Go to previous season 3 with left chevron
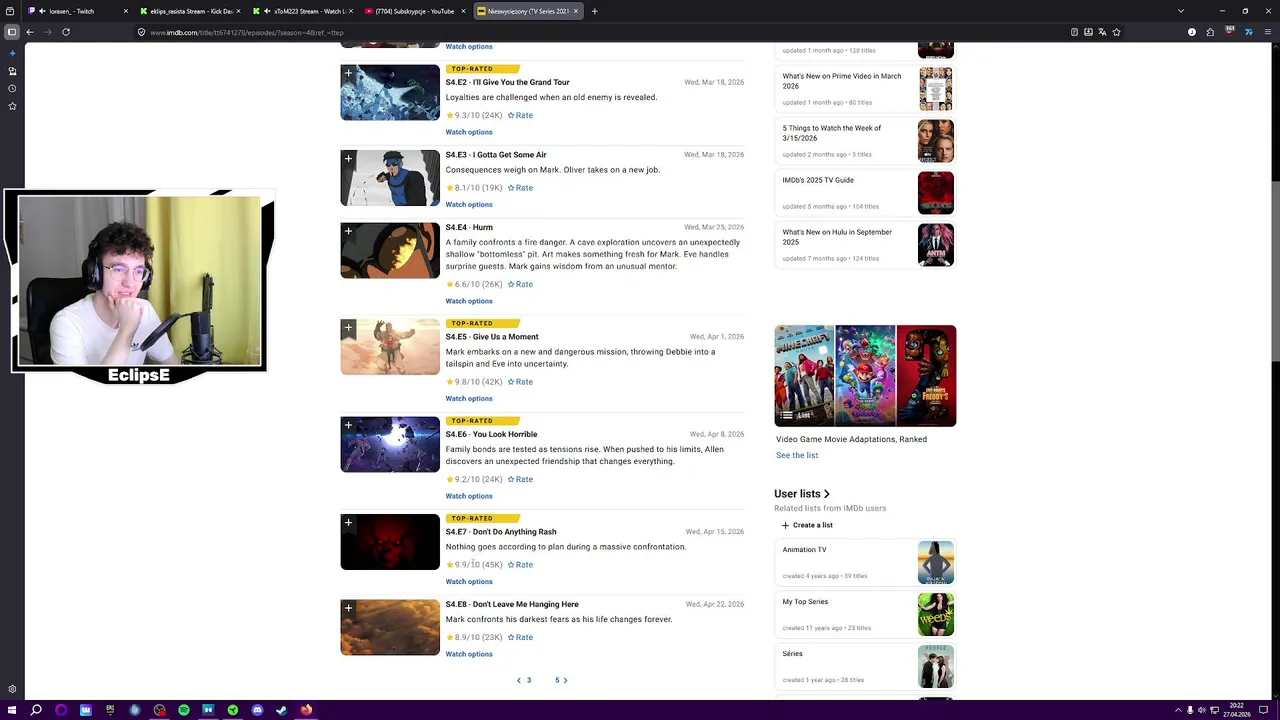 pos(519,680)
